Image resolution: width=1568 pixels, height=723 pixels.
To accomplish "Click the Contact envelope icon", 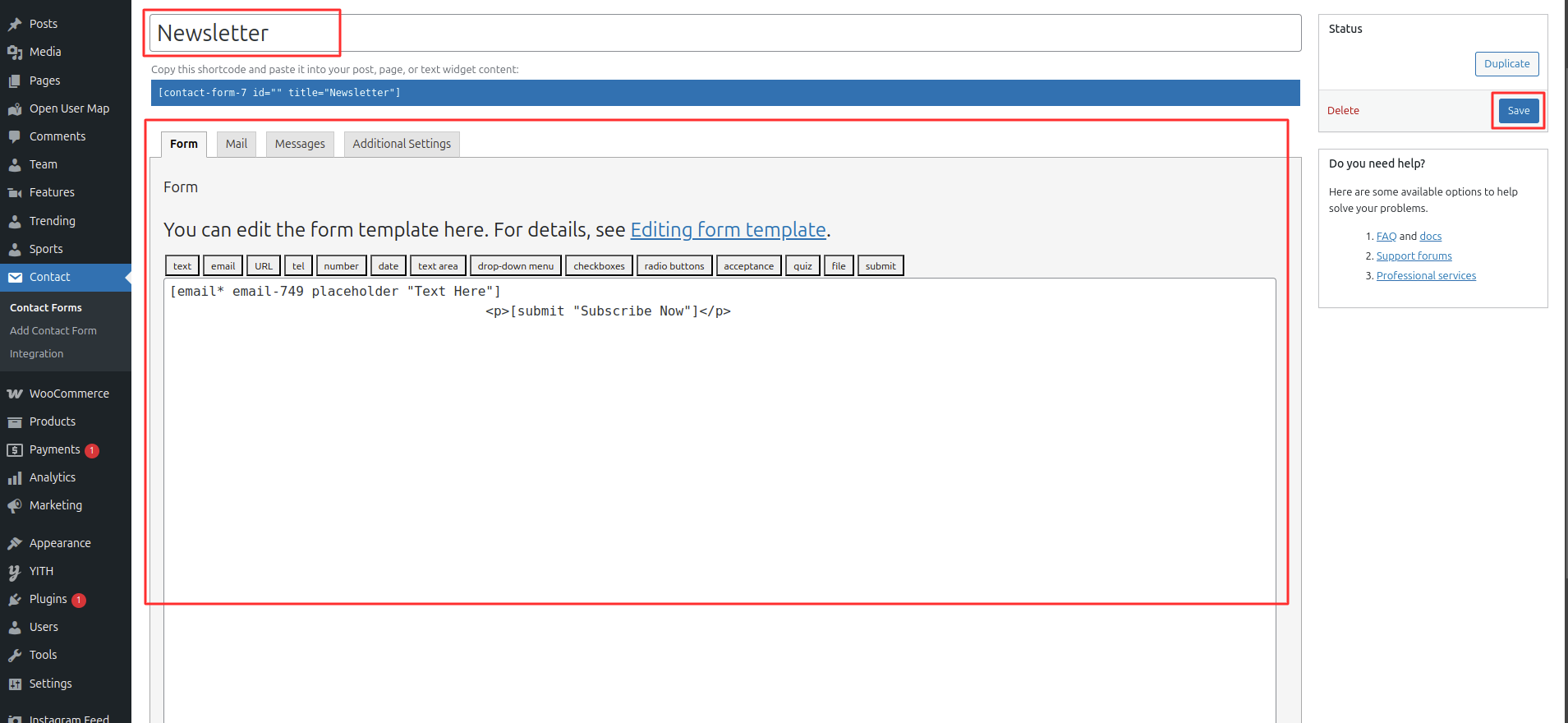I will point(15,277).
